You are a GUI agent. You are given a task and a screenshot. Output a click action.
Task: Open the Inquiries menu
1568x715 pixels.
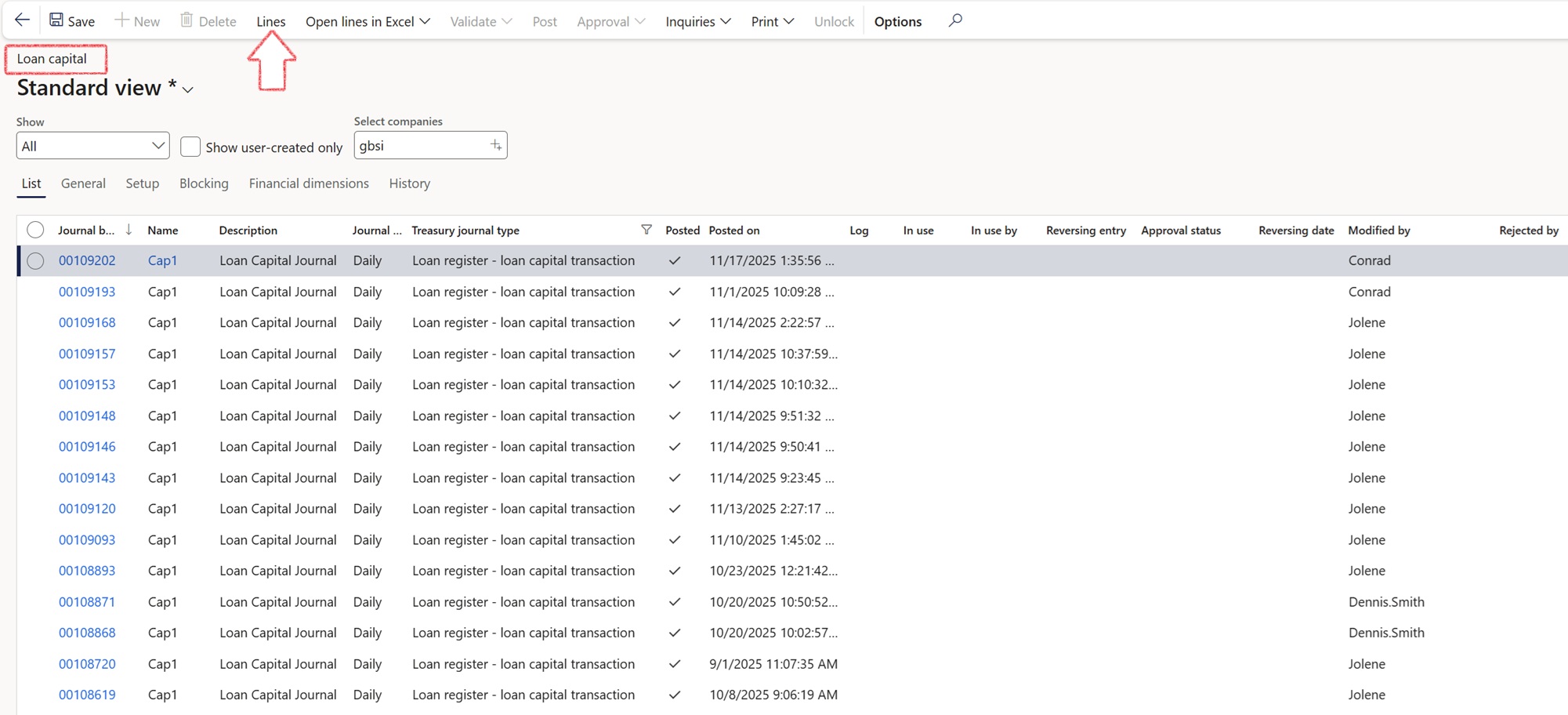tap(697, 21)
